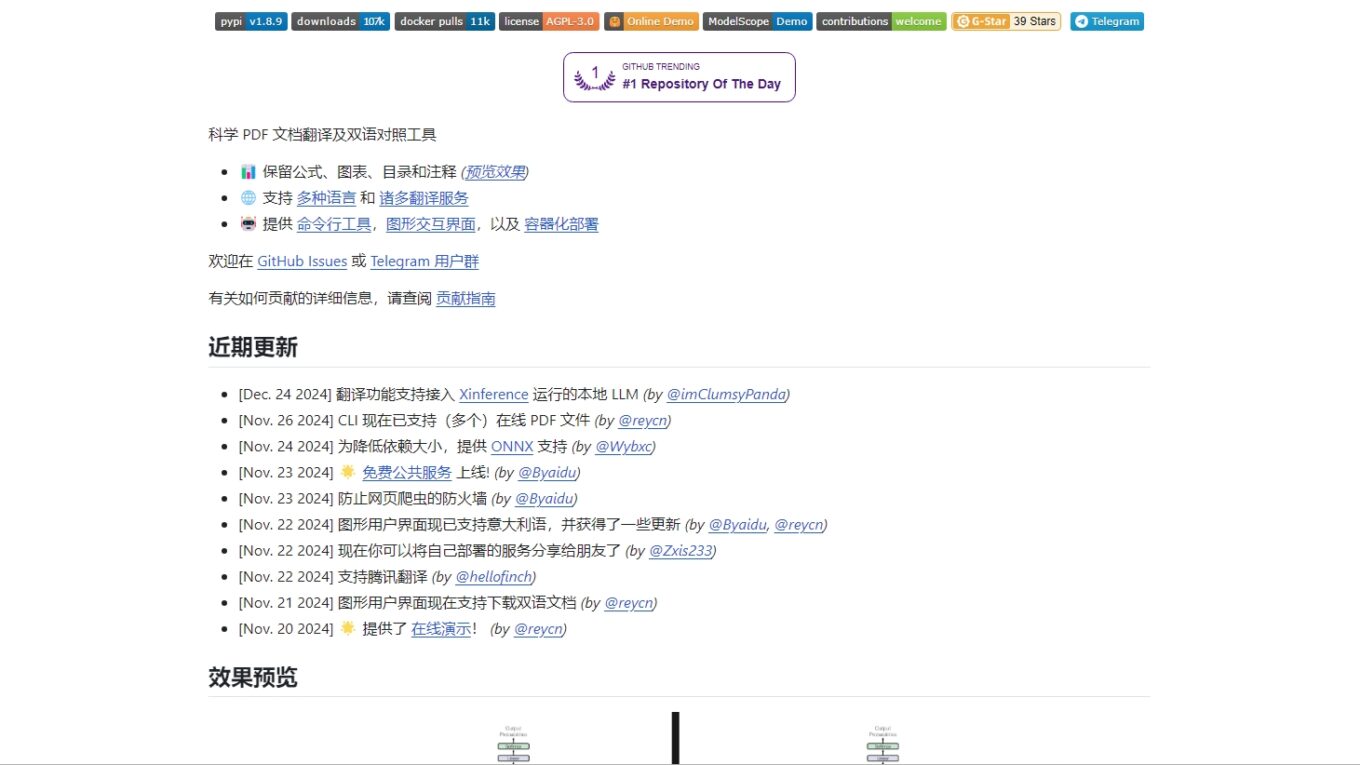The width and height of the screenshot is (1360, 765).
Task: Click @reycn in the Nov. 26 entry
Action: (x=642, y=420)
